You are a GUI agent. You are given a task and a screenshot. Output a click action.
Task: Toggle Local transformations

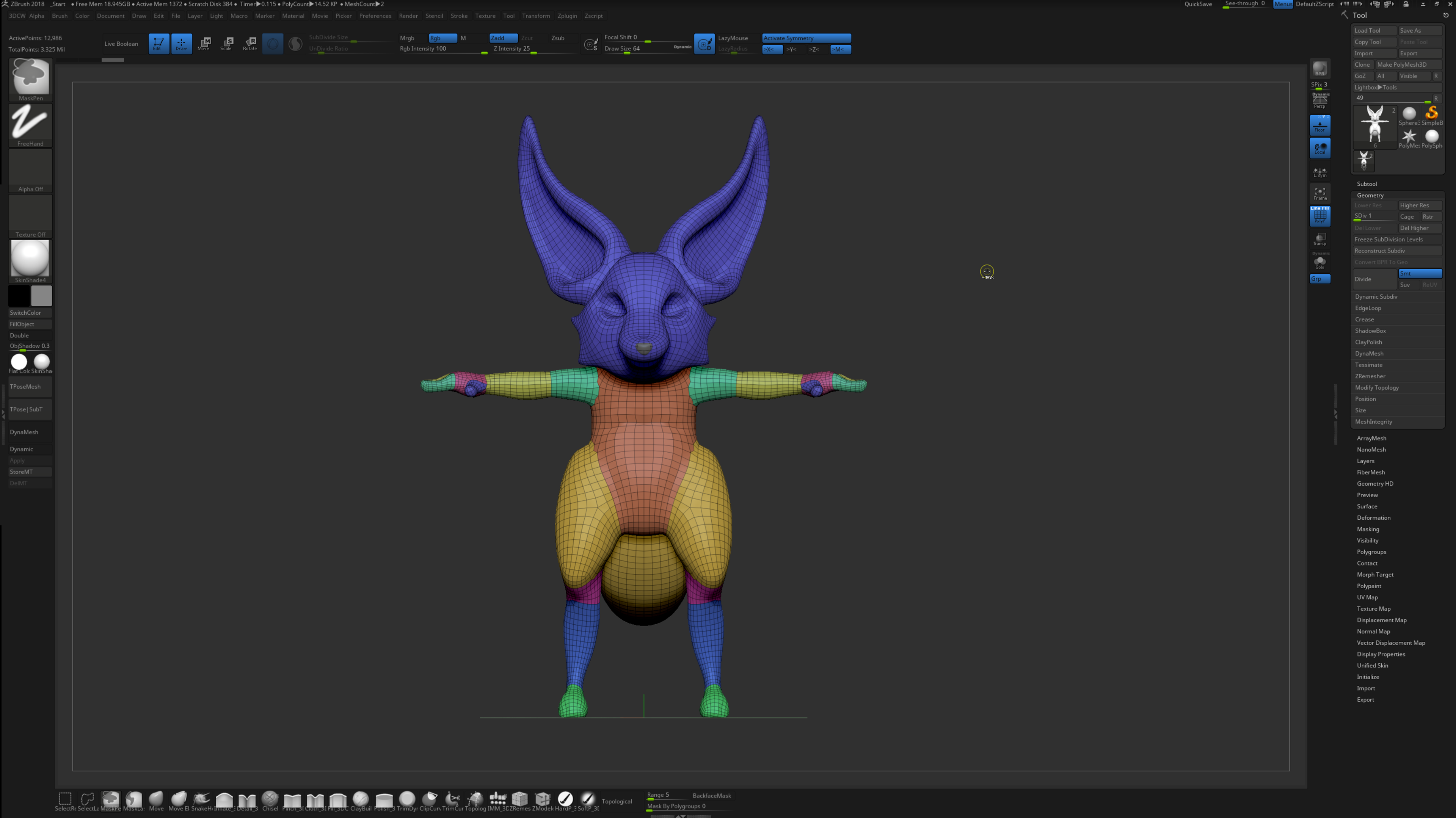tap(1320, 148)
